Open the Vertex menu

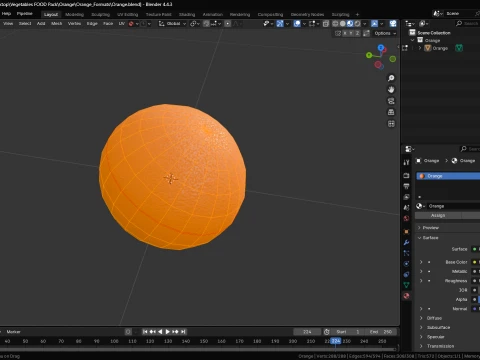point(74,23)
